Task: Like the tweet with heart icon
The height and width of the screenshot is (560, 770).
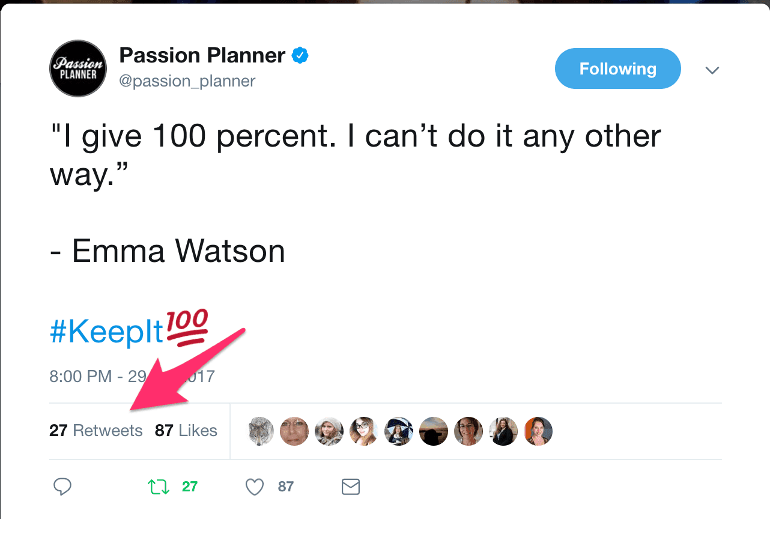Action: [x=255, y=487]
